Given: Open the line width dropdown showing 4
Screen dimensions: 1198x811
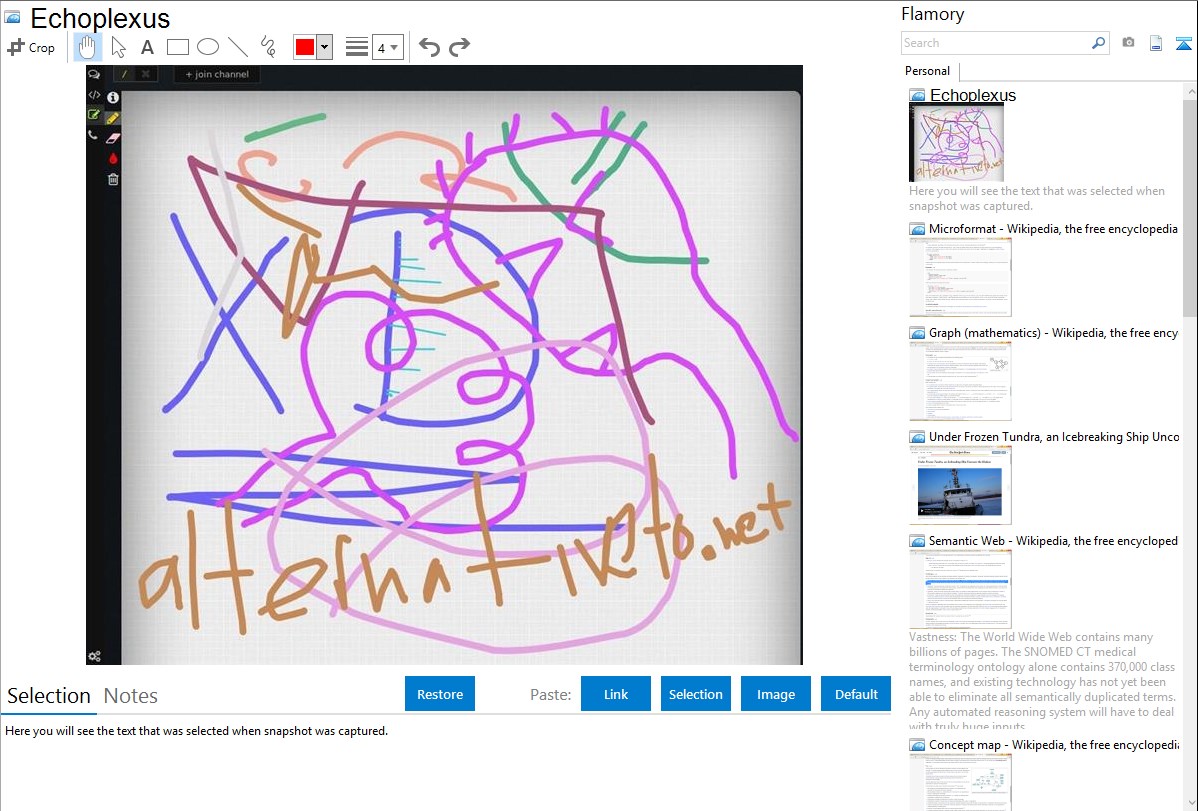Looking at the screenshot, I should pyautogui.click(x=388, y=47).
